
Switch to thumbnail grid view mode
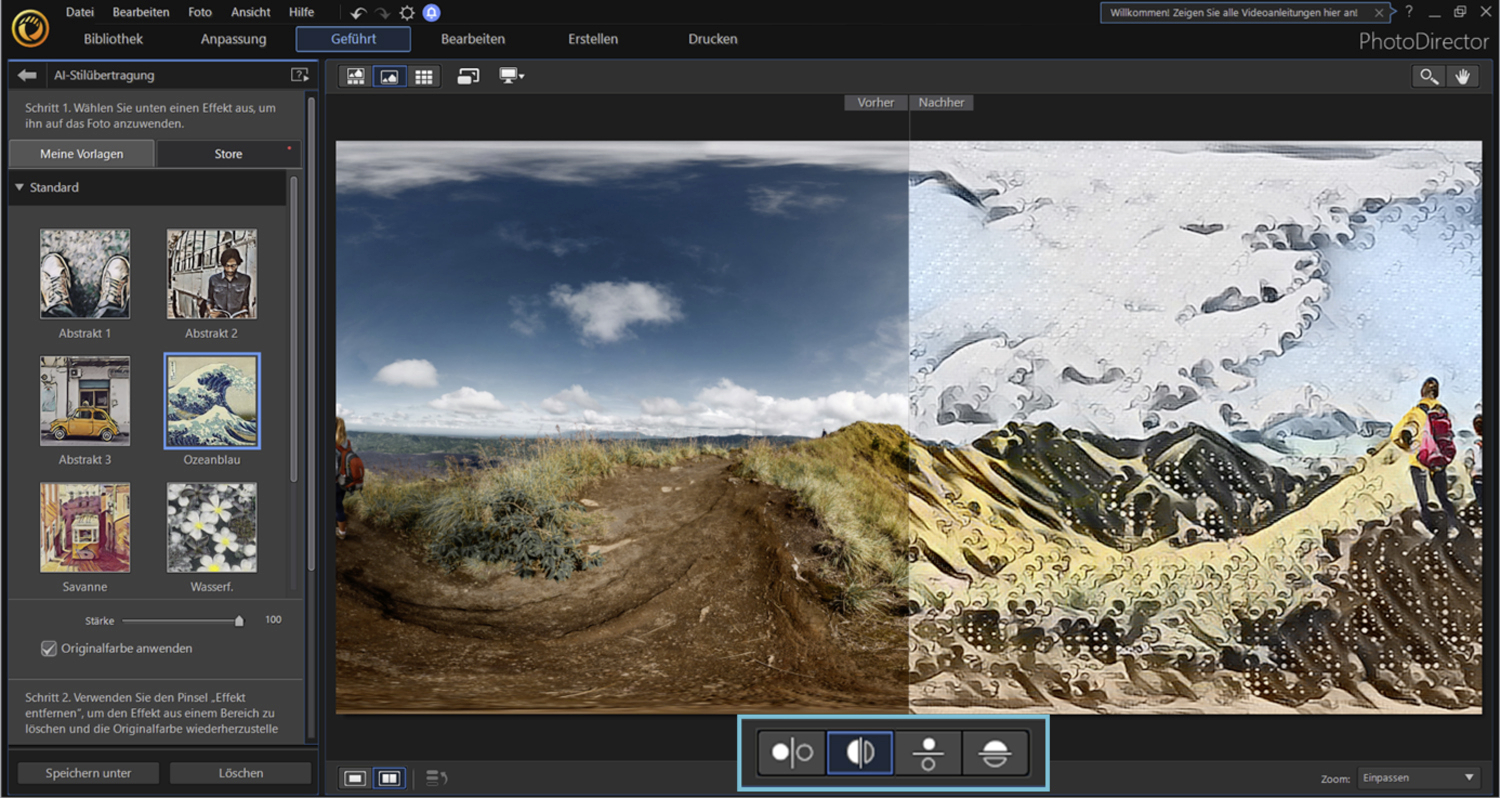point(424,75)
